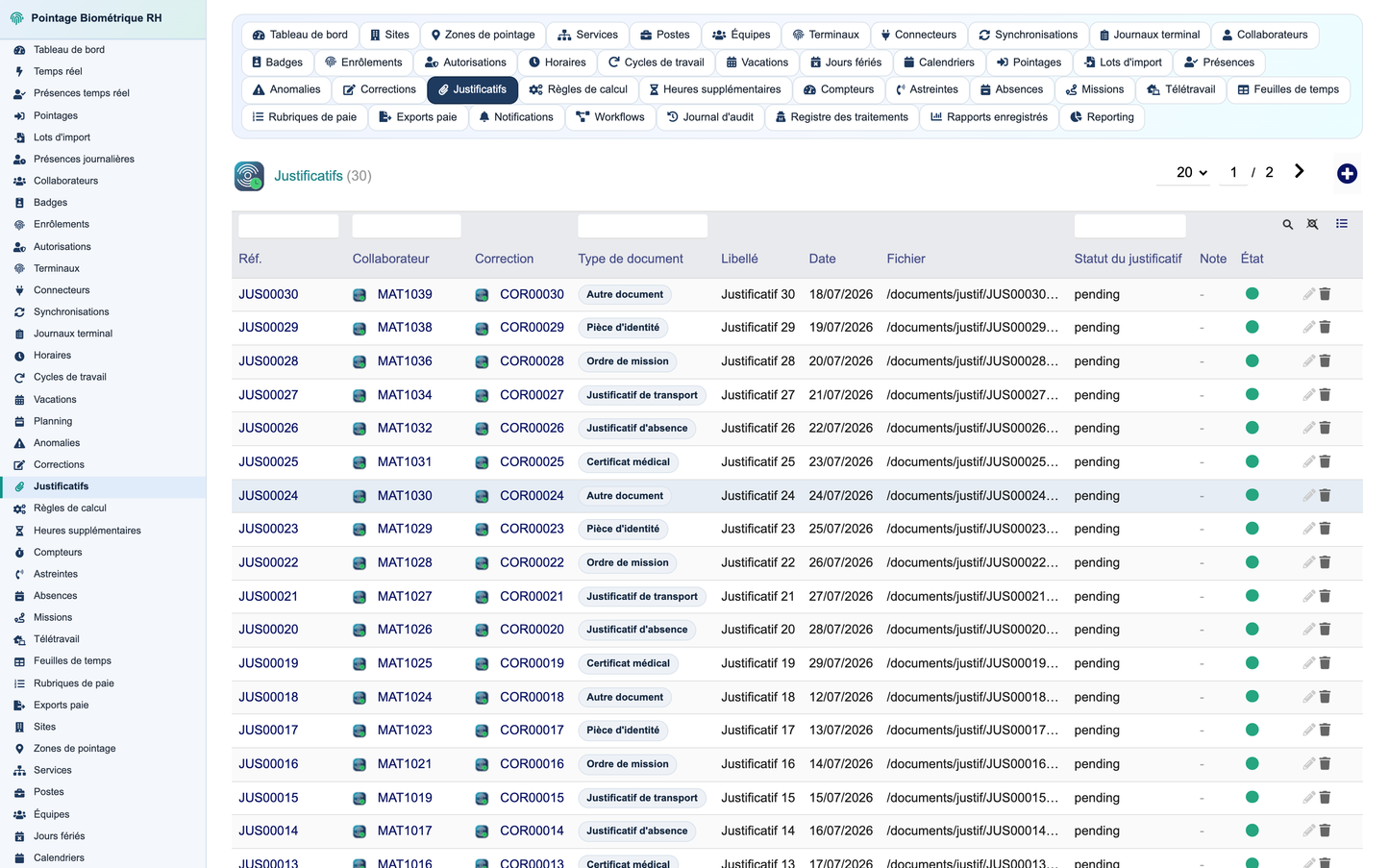Screen dimensions: 1389x868
Task: Click the correction icon beside COR00026
Action: tap(482, 429)
